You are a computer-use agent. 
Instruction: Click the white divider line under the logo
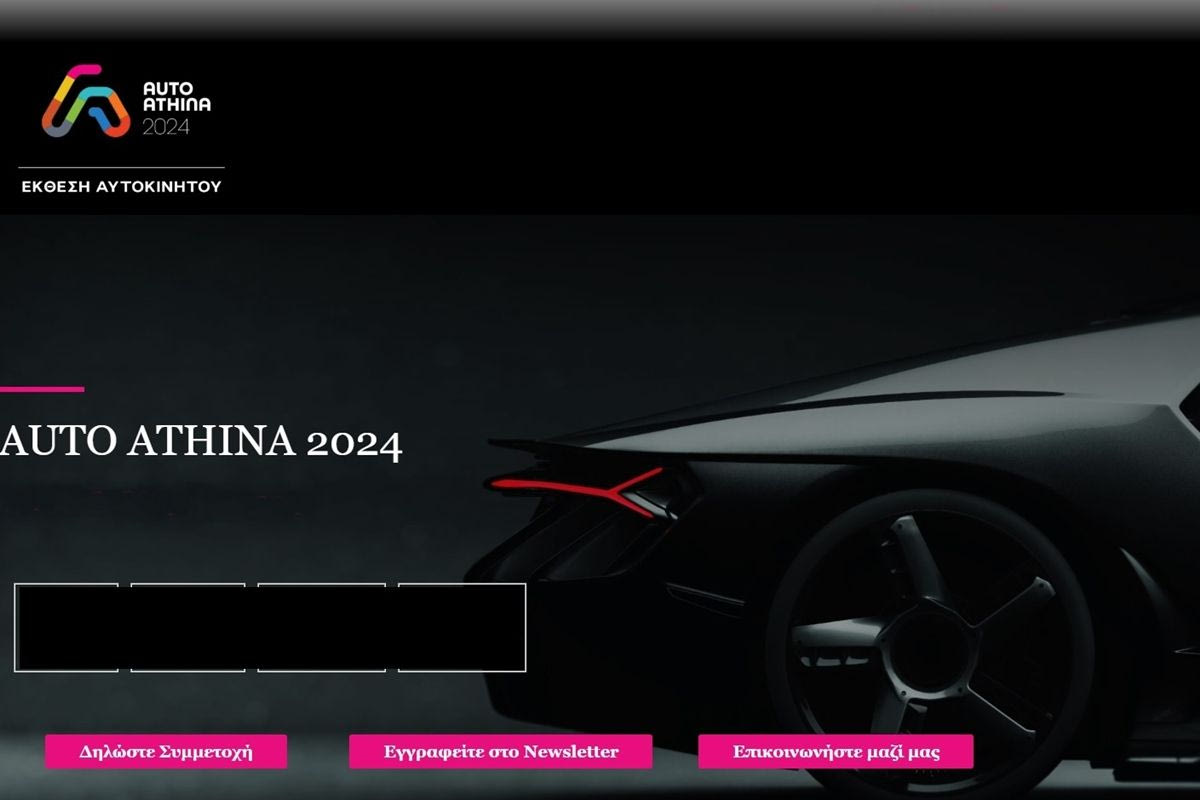tap(121, 167)
